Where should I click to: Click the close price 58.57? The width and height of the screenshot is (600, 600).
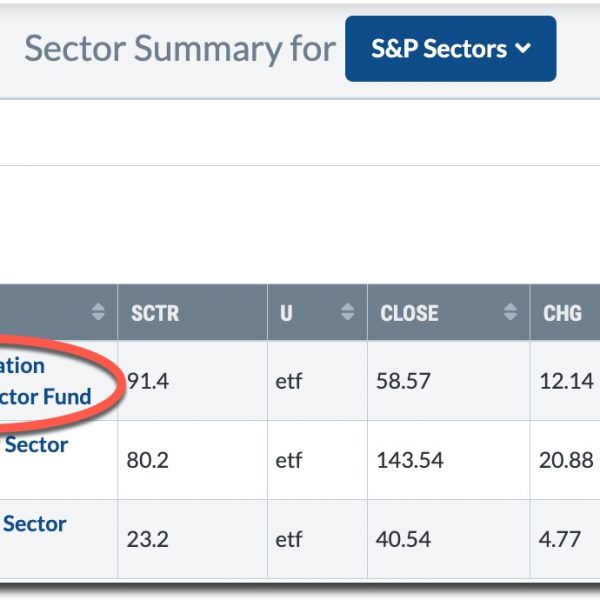point(403,381)
